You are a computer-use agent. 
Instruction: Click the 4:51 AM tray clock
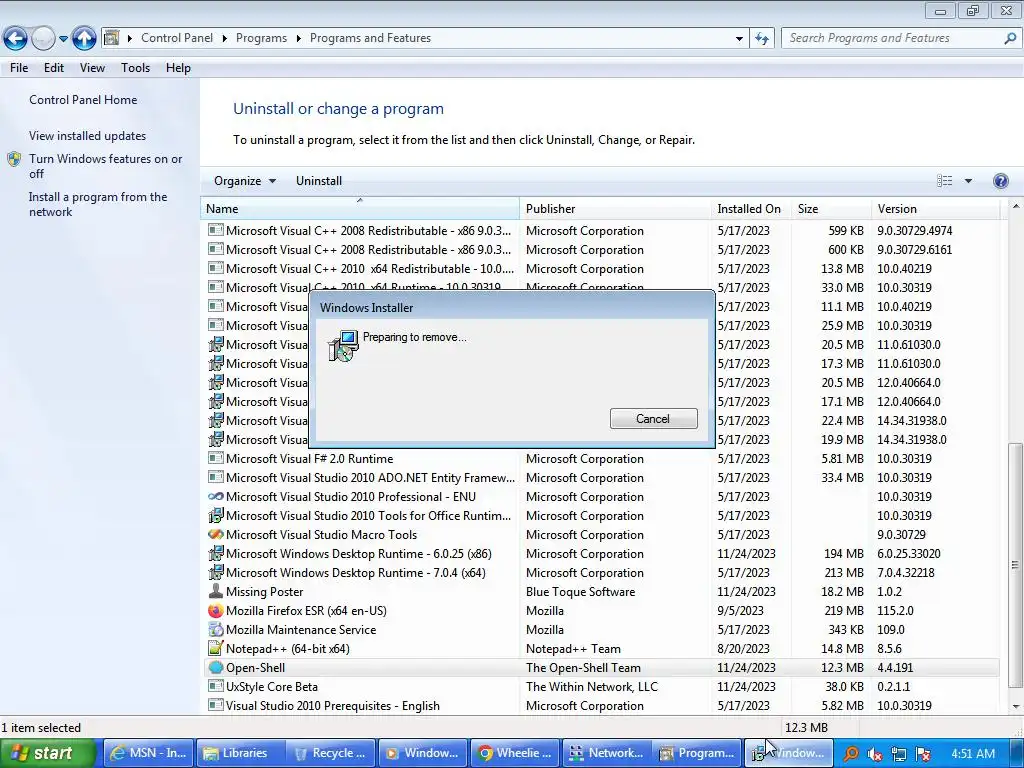[972, 754]
